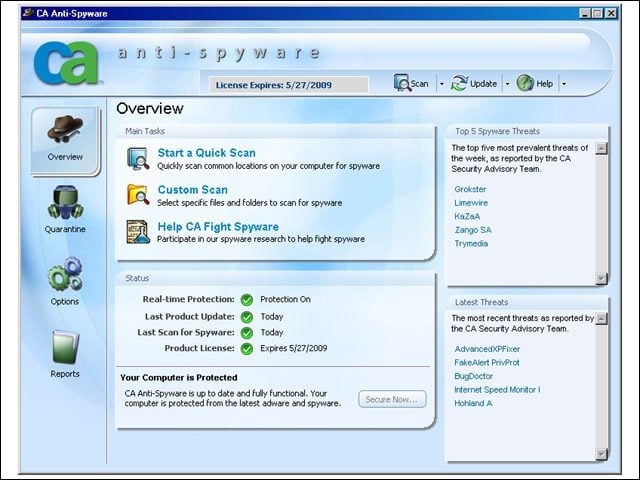640x480 pixels.
Task: Open the Custom Scan link
Action: [x=193, y=190]
